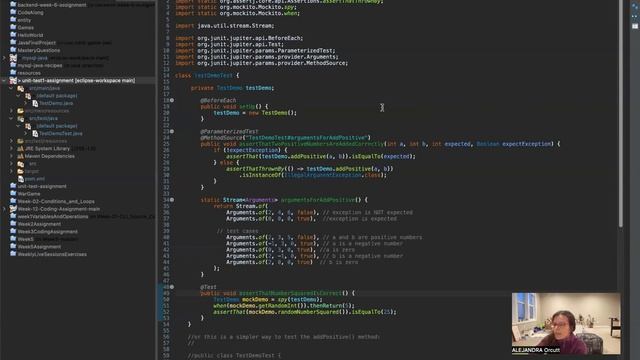Expand the Week-12-Coding-Assignment-main project
The height and width of the screenshot is (360, 640).
(4, 209)
